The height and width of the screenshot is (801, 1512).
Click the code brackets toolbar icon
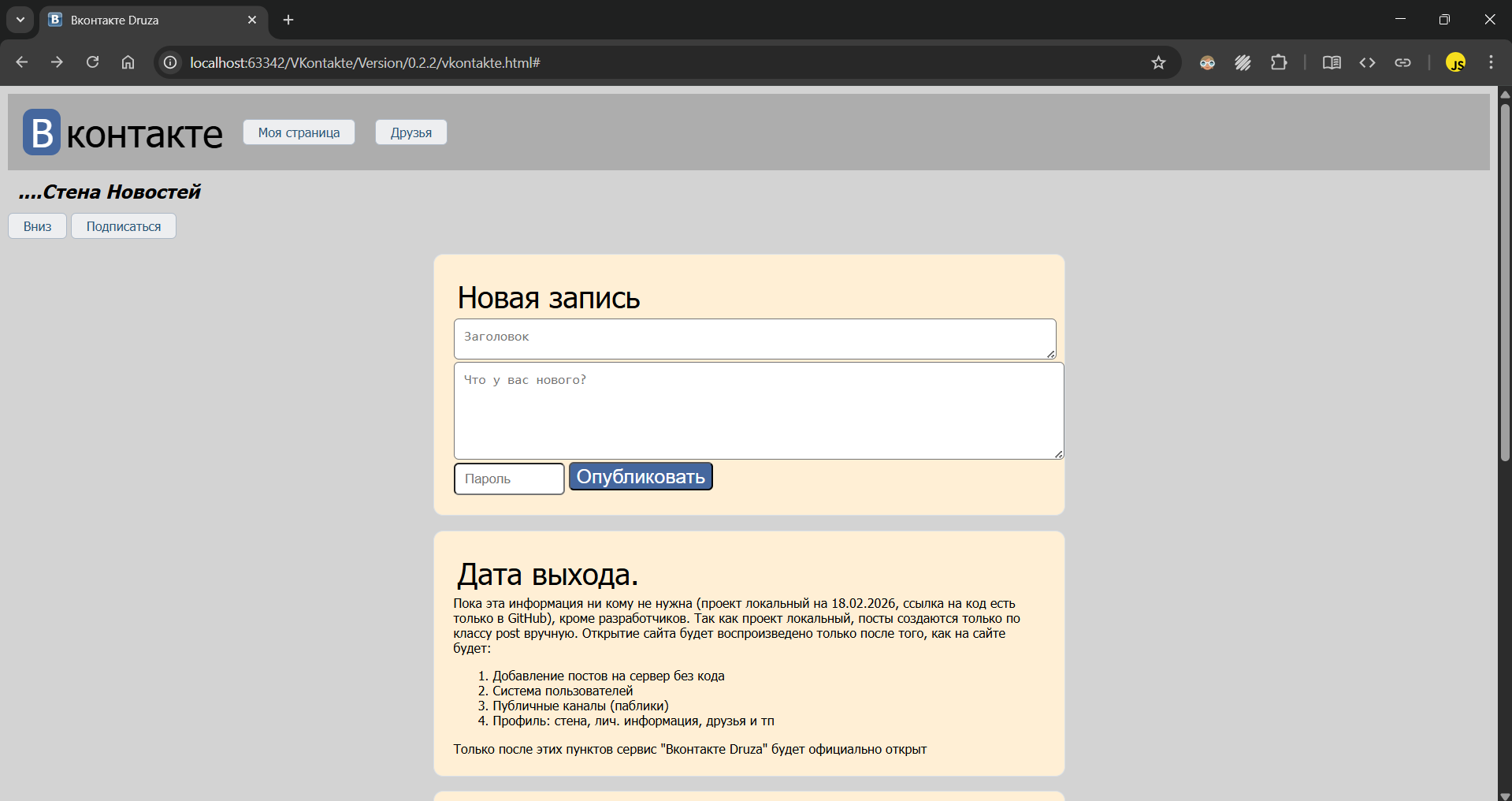tap(1367, 62)
